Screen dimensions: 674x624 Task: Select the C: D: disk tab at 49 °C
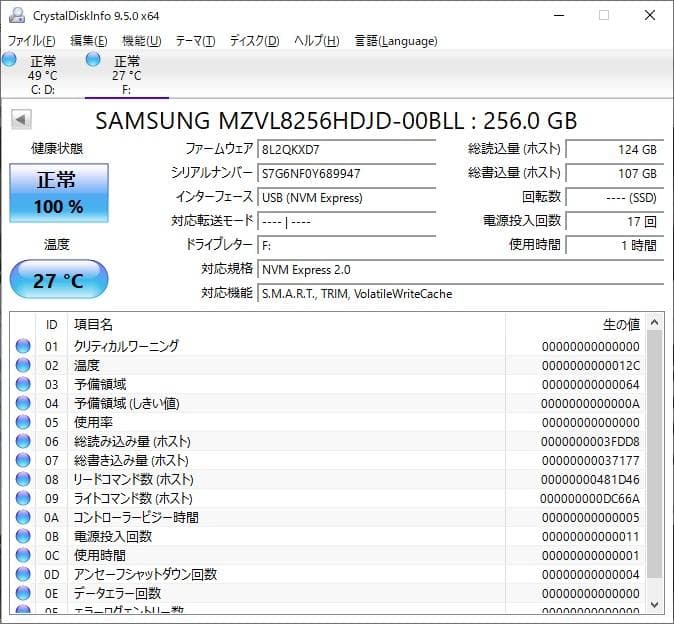pyautogui.click(x=42, y=74)
